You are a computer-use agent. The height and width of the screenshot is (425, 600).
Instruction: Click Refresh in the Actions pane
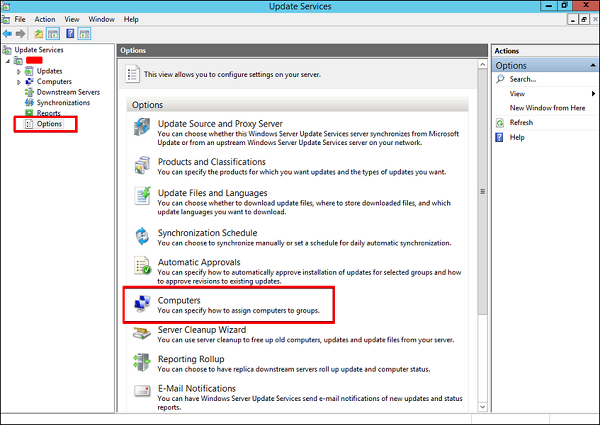click(521, 122)
